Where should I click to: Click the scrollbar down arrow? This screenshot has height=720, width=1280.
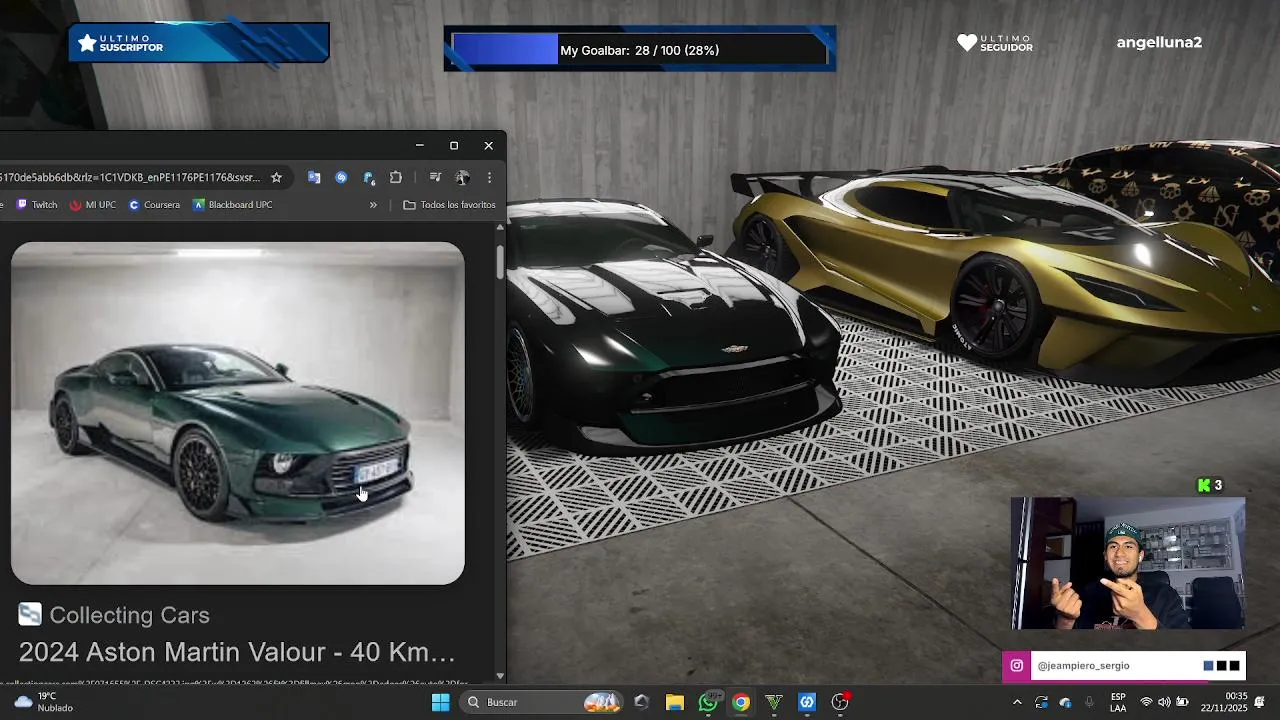pos(500,677)
